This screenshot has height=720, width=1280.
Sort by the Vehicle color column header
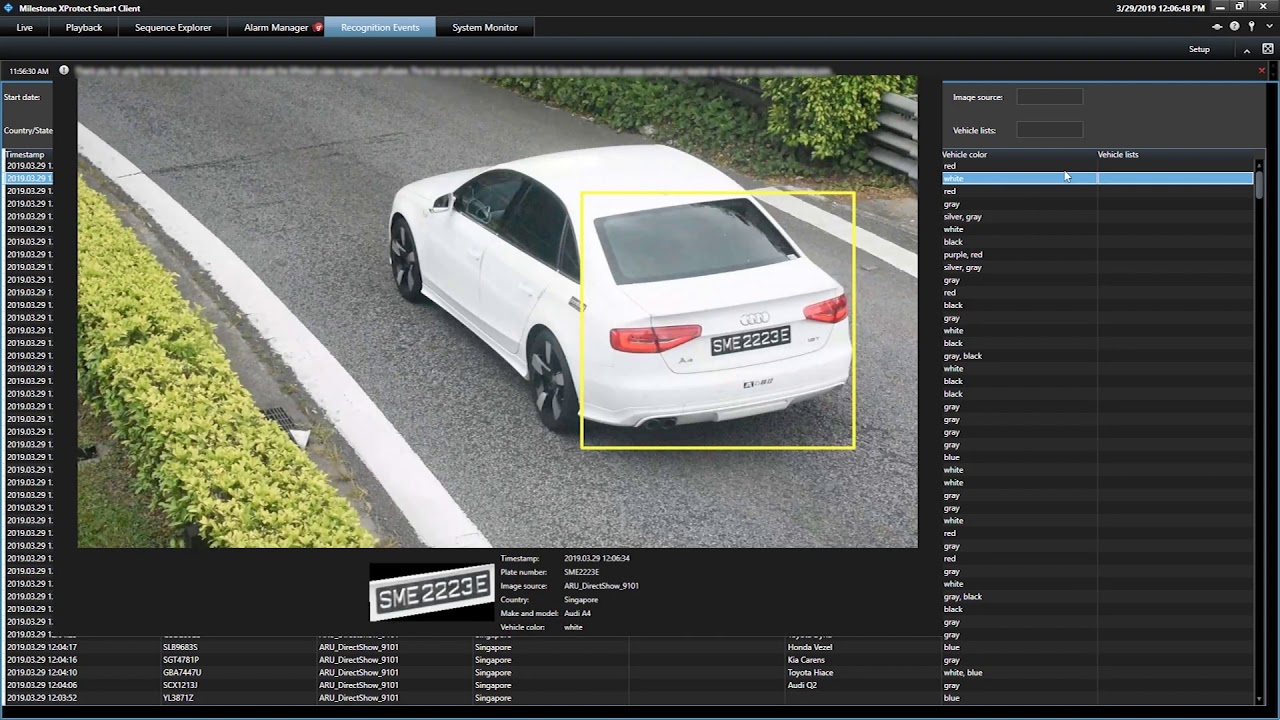coord(1019,155)
